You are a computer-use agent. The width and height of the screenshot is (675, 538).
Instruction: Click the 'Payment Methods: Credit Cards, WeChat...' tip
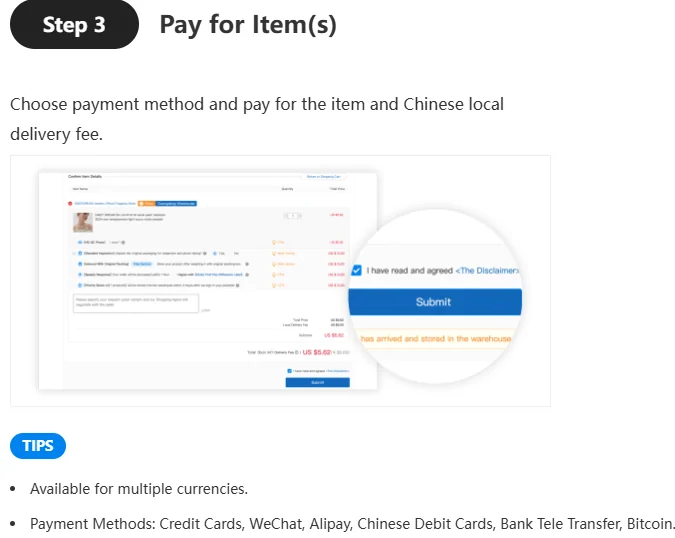(x=352, y=524)
